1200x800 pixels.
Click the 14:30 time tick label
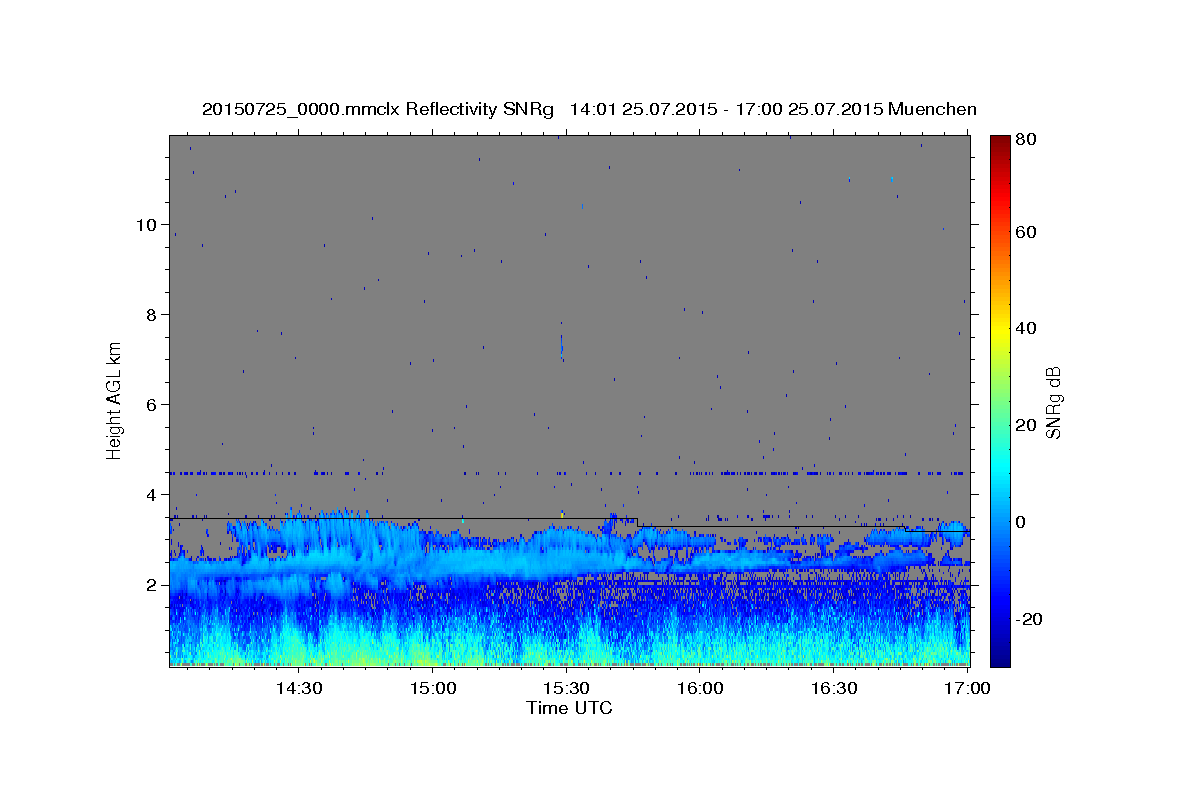(298, 689)
